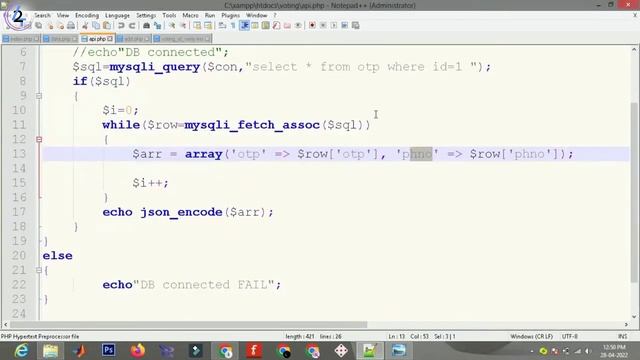Open Firefox from the taskbar
The height and width of the screenshot is (360, 640).
pos(138,351)
